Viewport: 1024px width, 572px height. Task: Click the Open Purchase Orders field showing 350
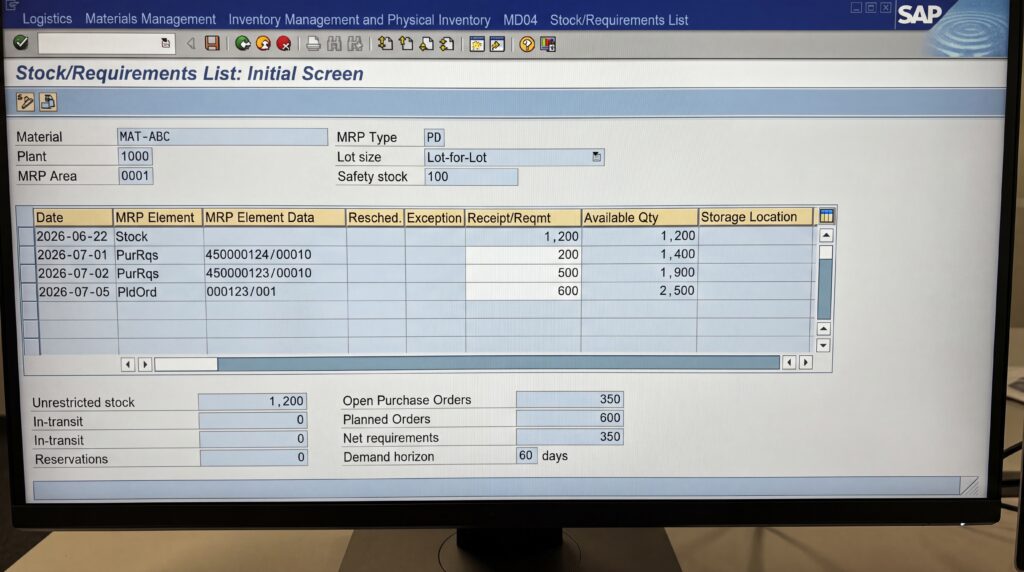(569, 399)
